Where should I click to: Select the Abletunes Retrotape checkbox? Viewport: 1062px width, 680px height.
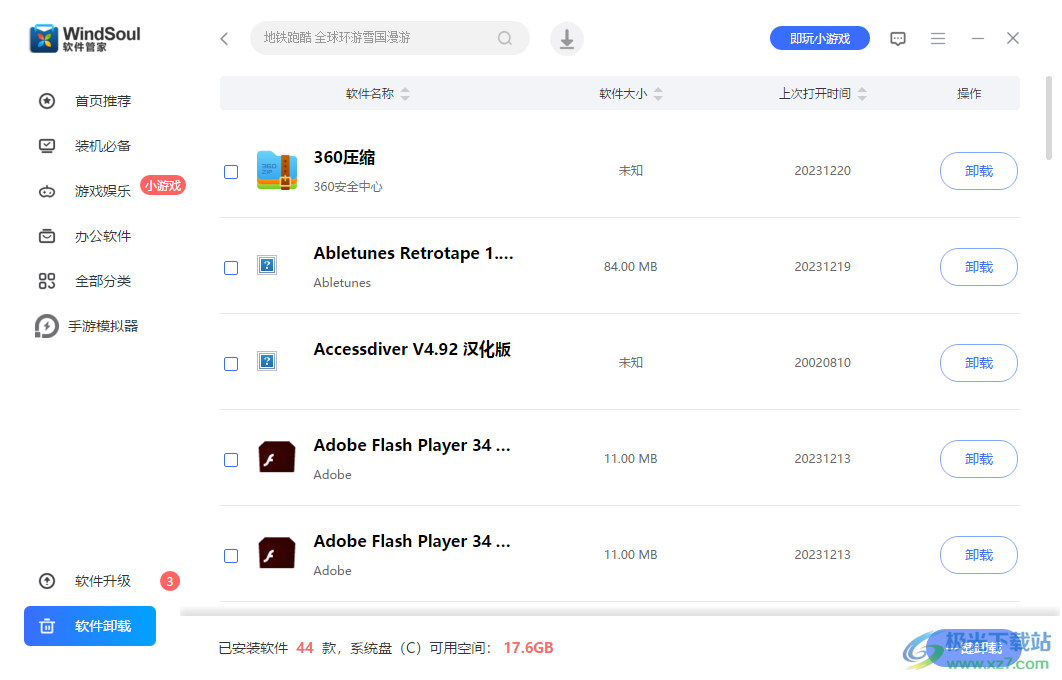[x=231, y=267]
